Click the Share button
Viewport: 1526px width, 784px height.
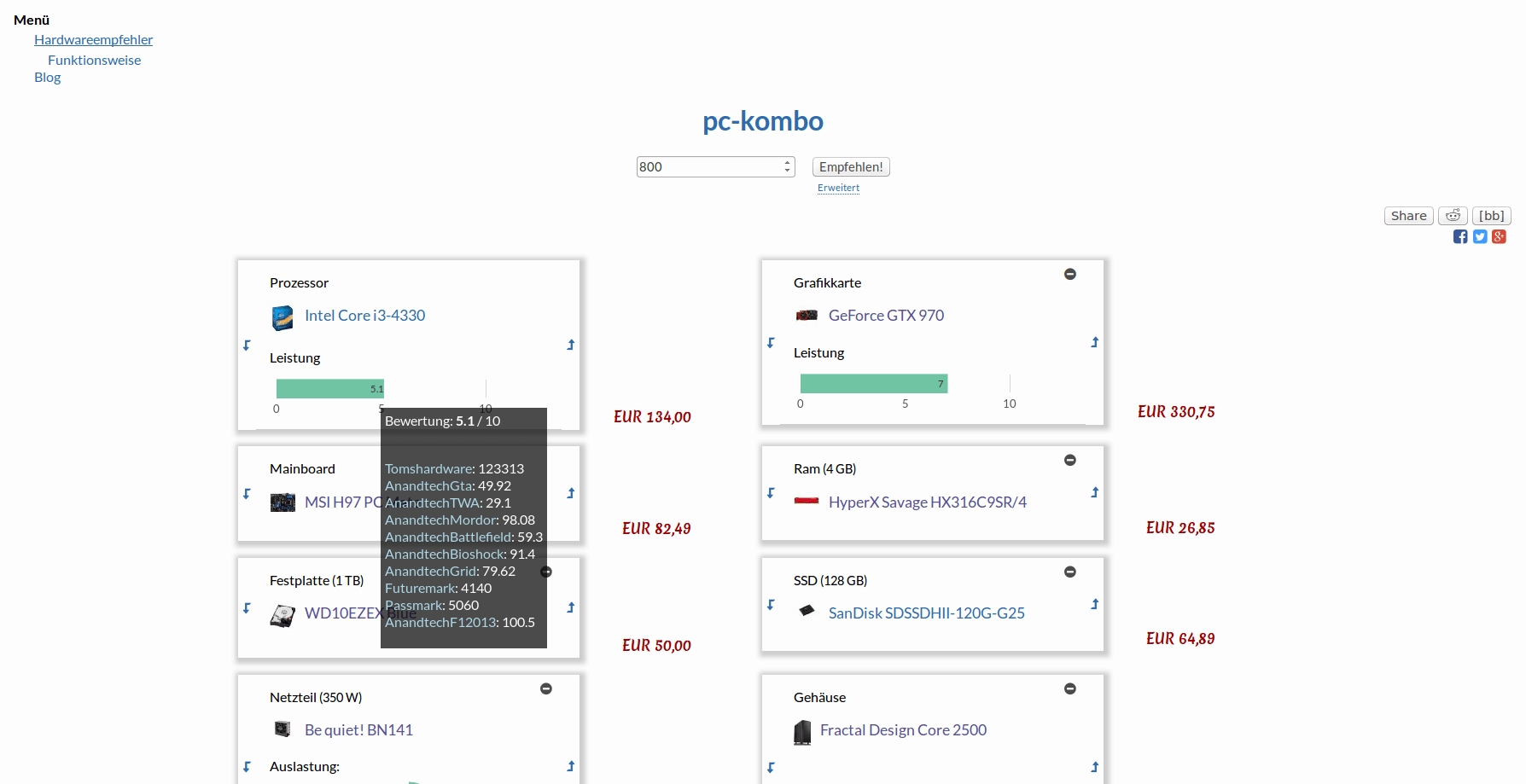[1408, 216]
